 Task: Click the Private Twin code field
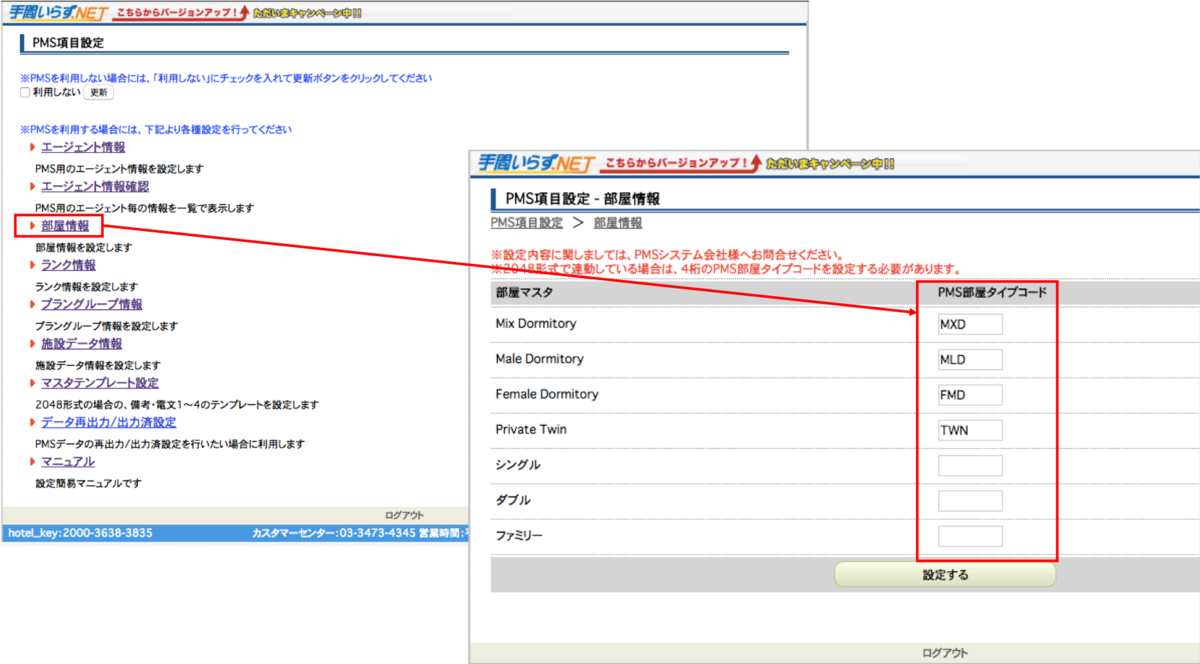point(970,430)
